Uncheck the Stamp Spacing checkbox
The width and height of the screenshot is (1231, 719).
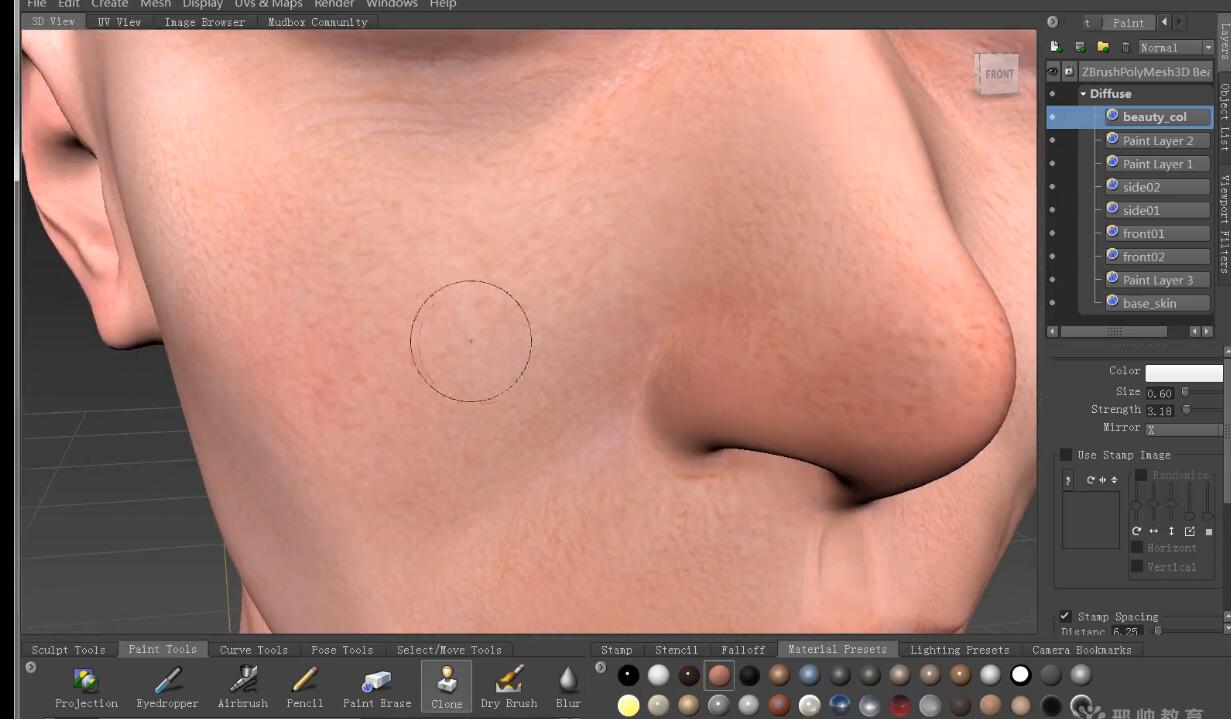point(1065,616)
